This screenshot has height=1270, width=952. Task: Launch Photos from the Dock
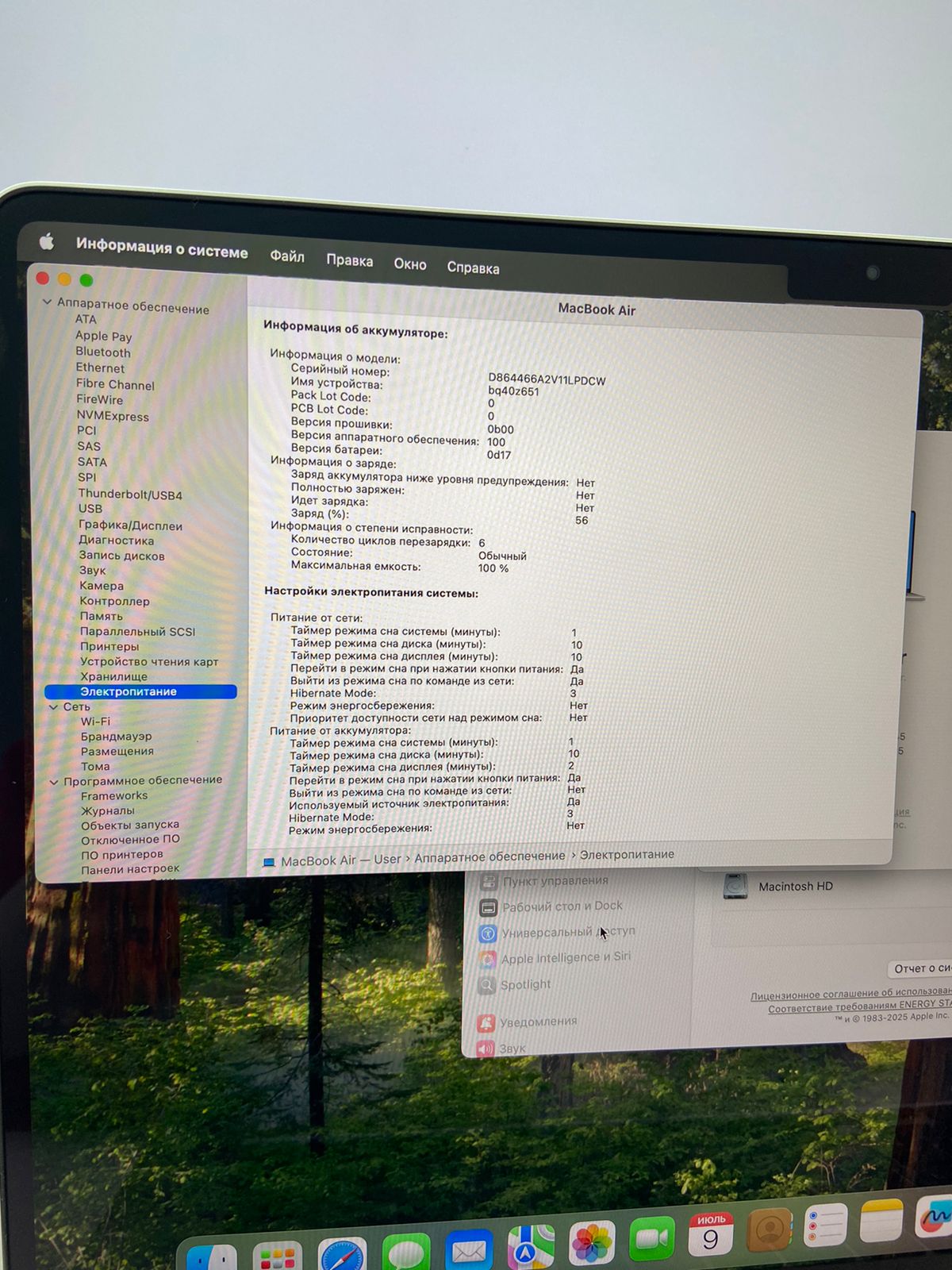592,1243
